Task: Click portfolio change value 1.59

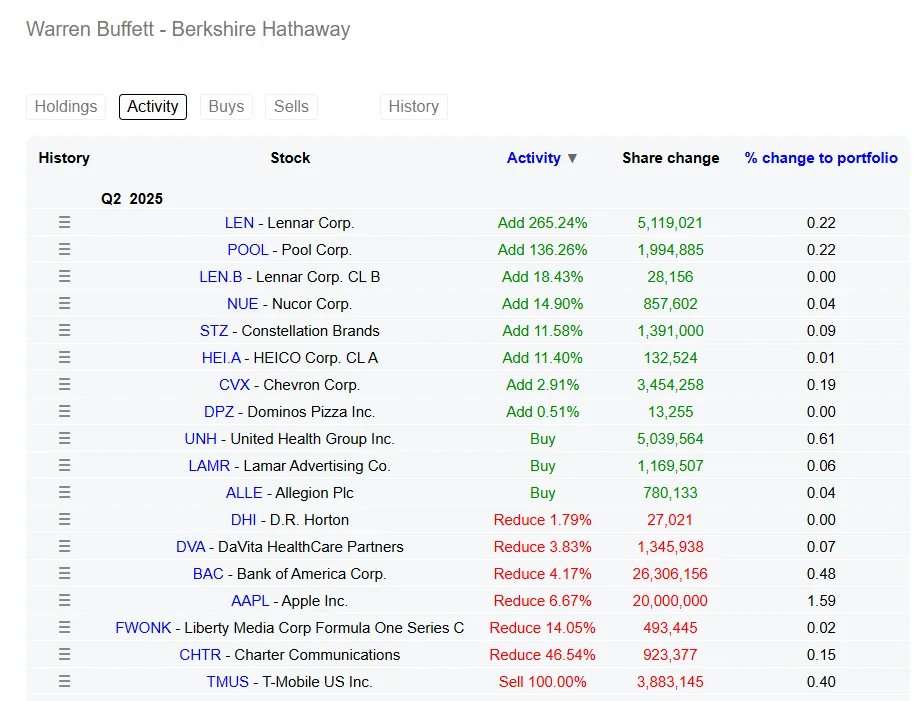Action: pyautogui.click(x=821, y=600)
